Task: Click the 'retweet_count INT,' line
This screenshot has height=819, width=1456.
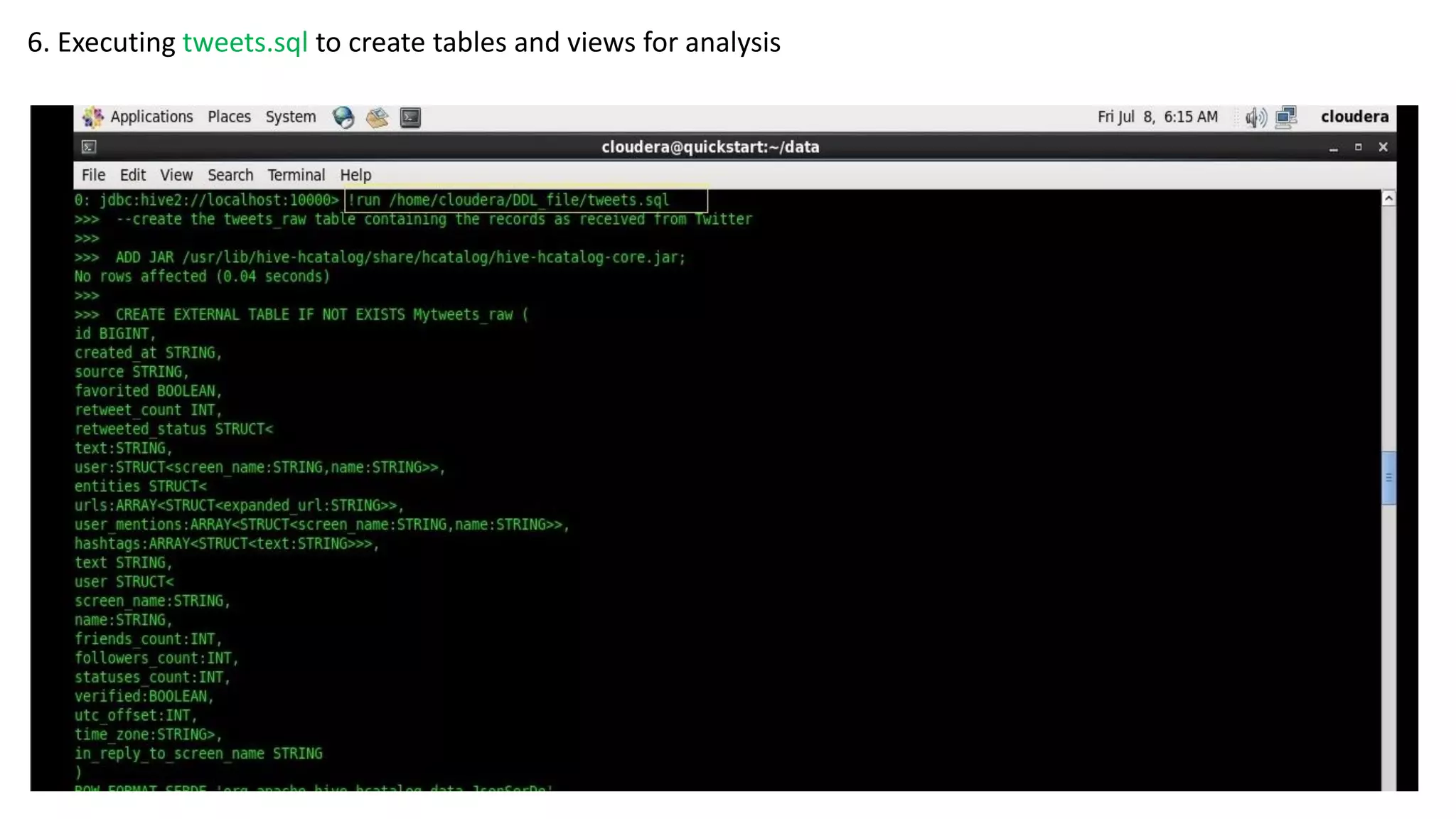Action: pyautogui.click(x=148, y=410)
